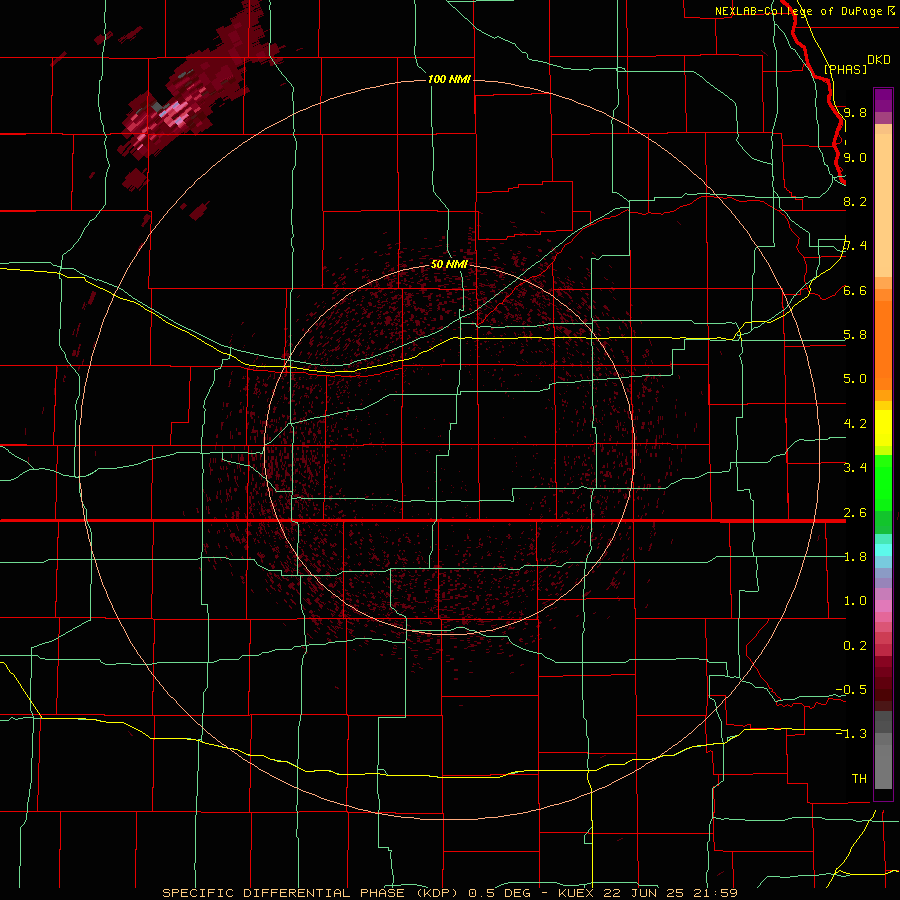Image resolution: width=900 pixels, height=900 pixels.
Task: Select the 8.2 scale value
Action: (x=855, y=201)
